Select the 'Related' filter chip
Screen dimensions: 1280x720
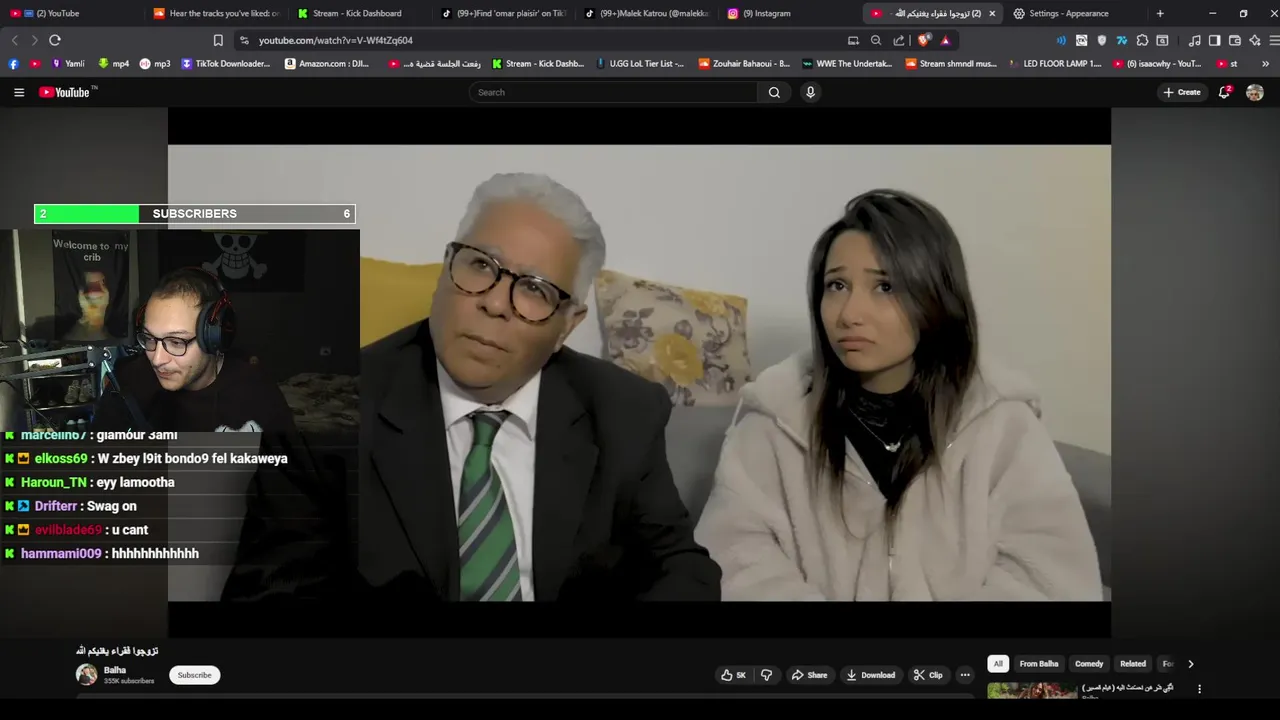1133,664
